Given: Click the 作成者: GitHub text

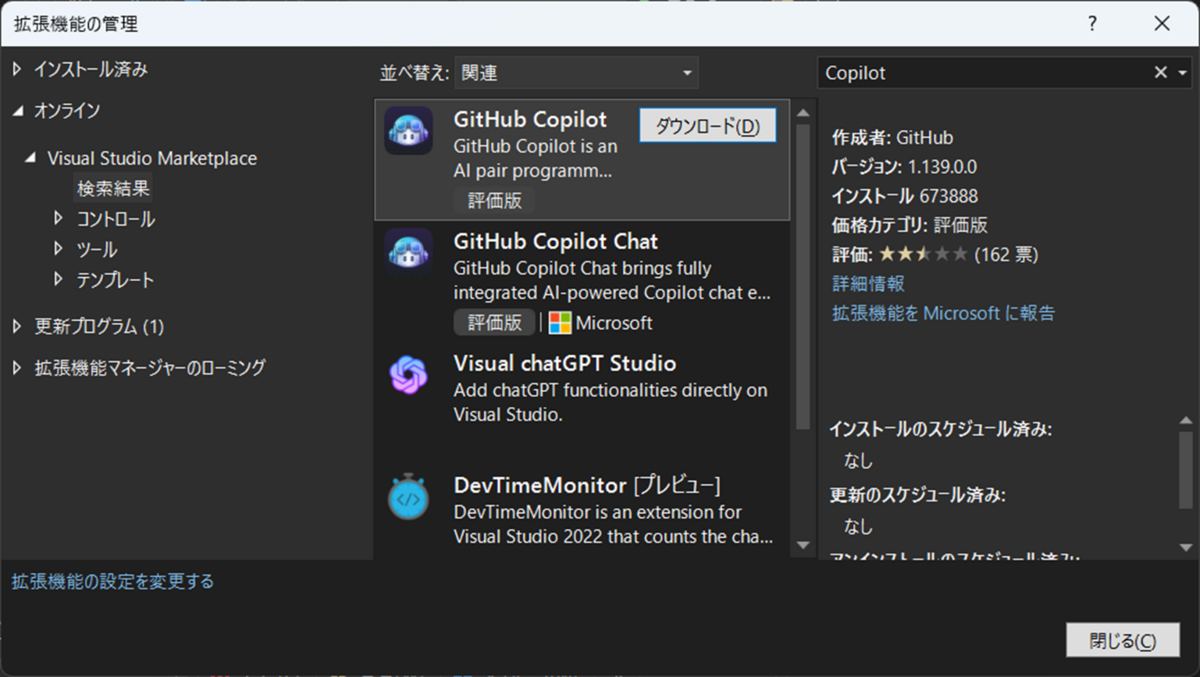Looking at the screenshot, I should click(x=892, y=138).
